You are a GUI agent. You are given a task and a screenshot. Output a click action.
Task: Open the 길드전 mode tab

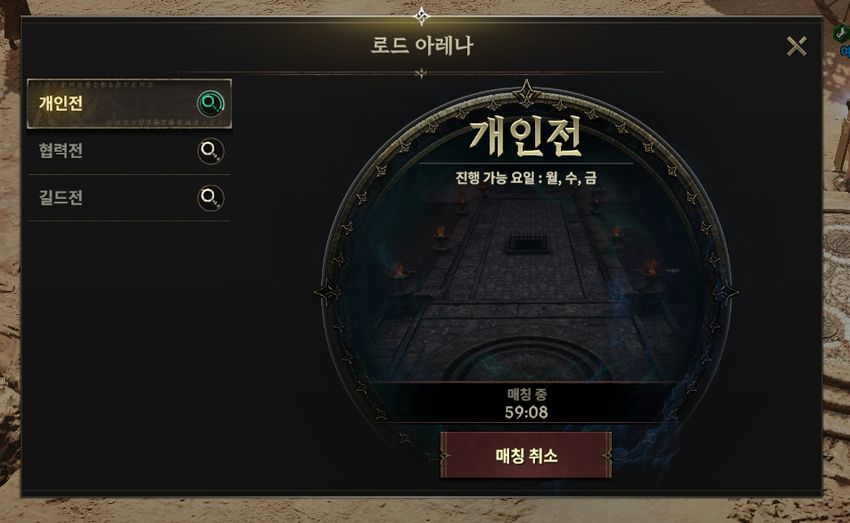[x=130, y=197]
